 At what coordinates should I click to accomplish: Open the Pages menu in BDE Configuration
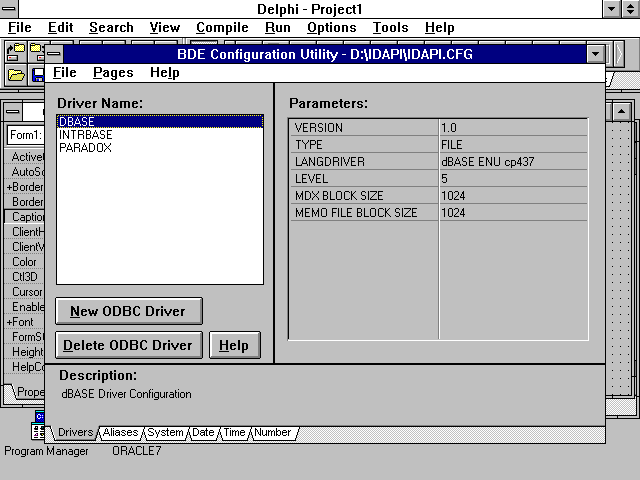point(112,72)
